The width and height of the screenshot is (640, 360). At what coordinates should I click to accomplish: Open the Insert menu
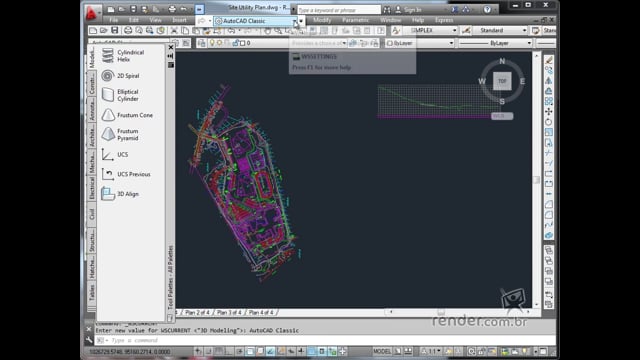click(x=179, y=20)
